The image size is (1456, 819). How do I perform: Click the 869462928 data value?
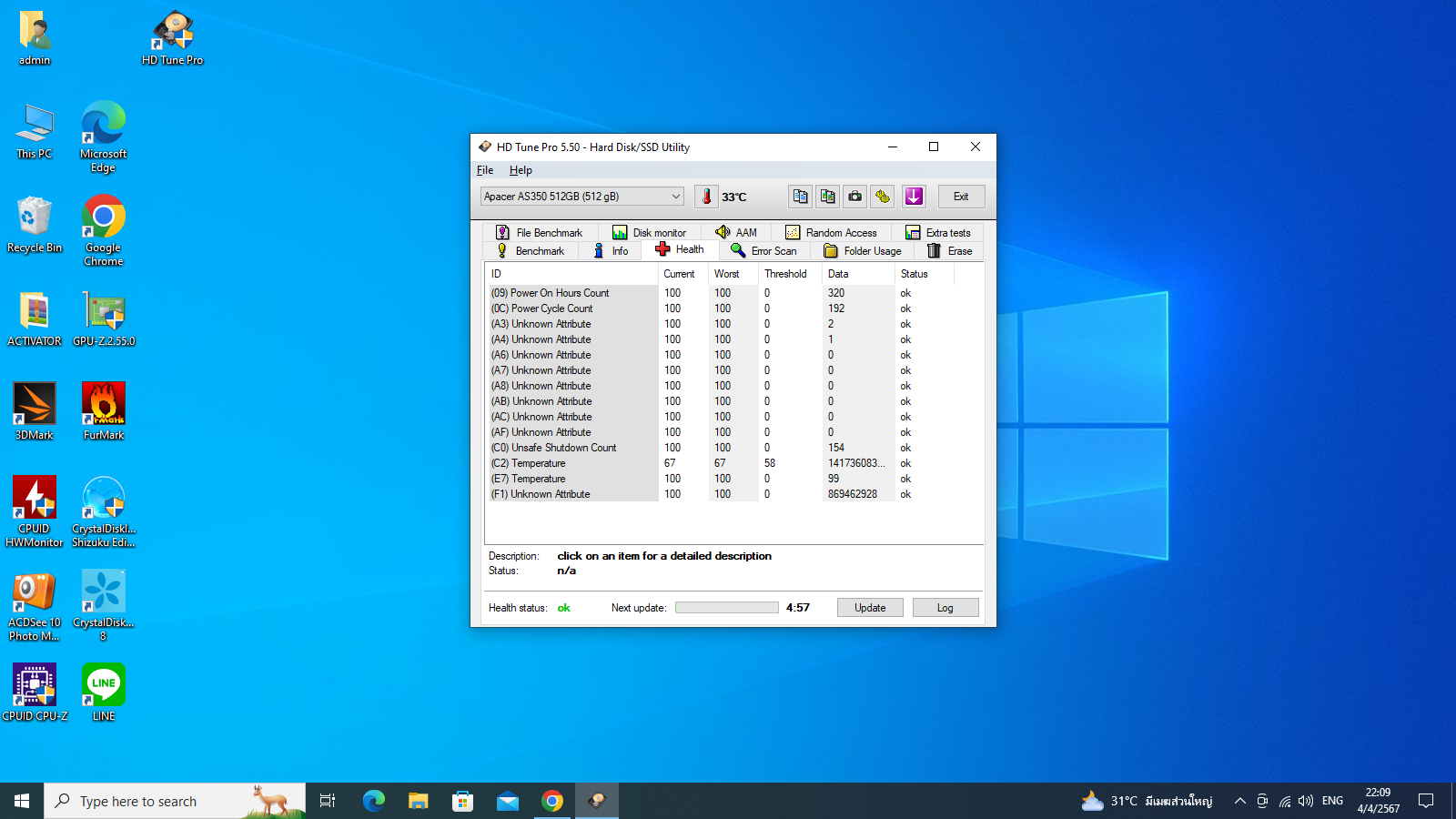[853, 494]
